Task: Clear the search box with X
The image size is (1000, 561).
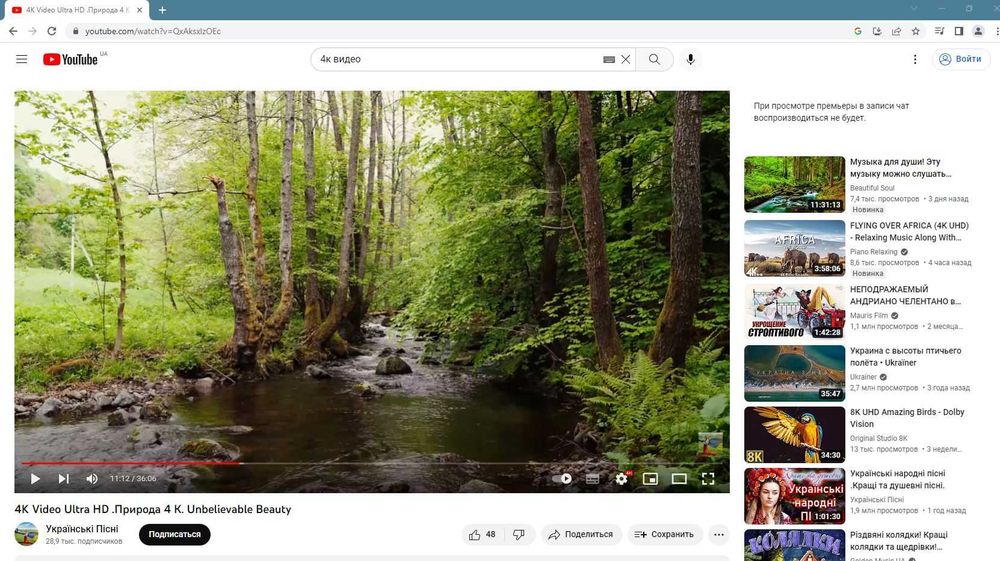Action: click(626, 59)
